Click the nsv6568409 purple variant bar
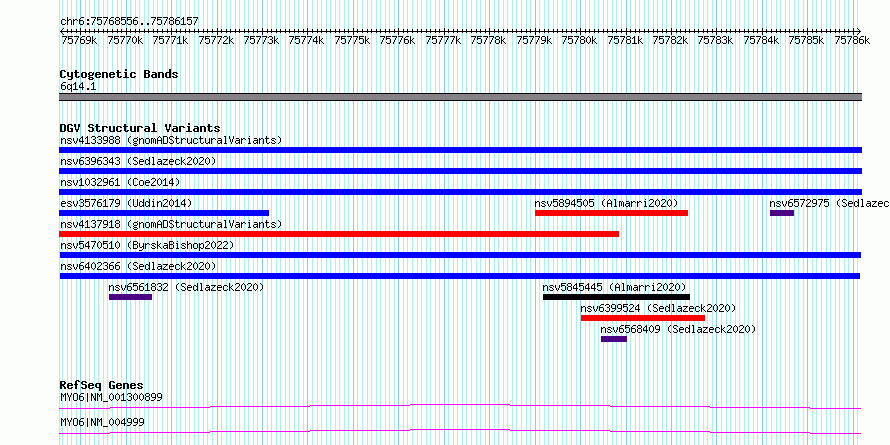This screenshot has width=890, height=445. click(614, 339)
